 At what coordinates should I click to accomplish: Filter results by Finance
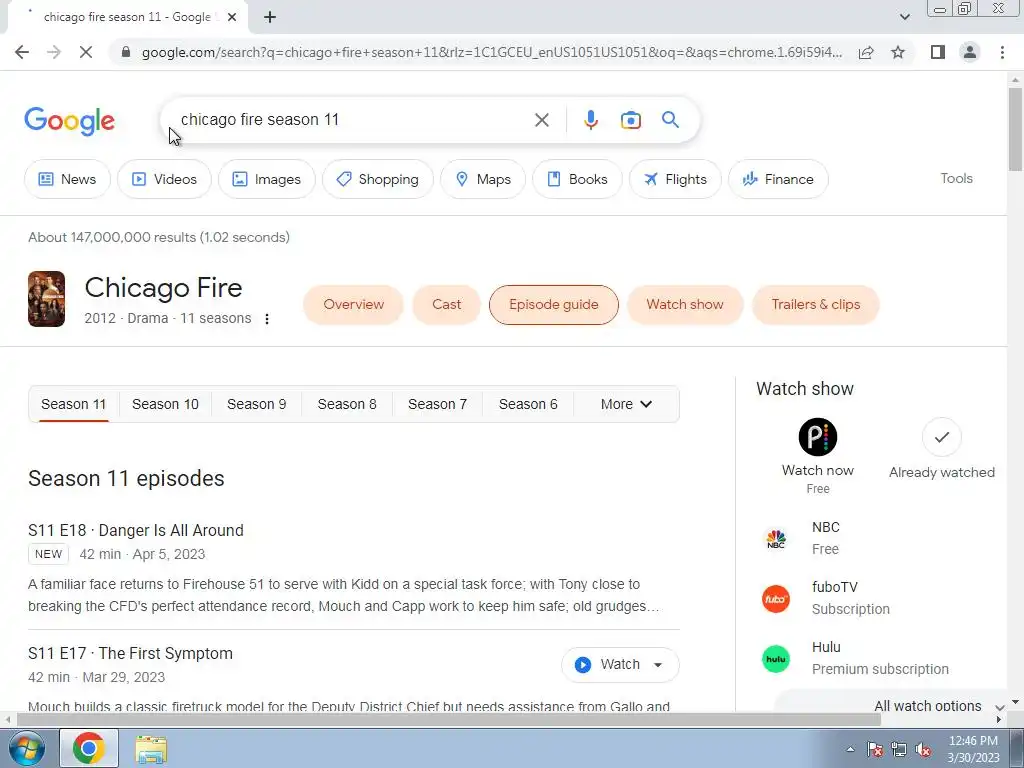click(778, 179)
